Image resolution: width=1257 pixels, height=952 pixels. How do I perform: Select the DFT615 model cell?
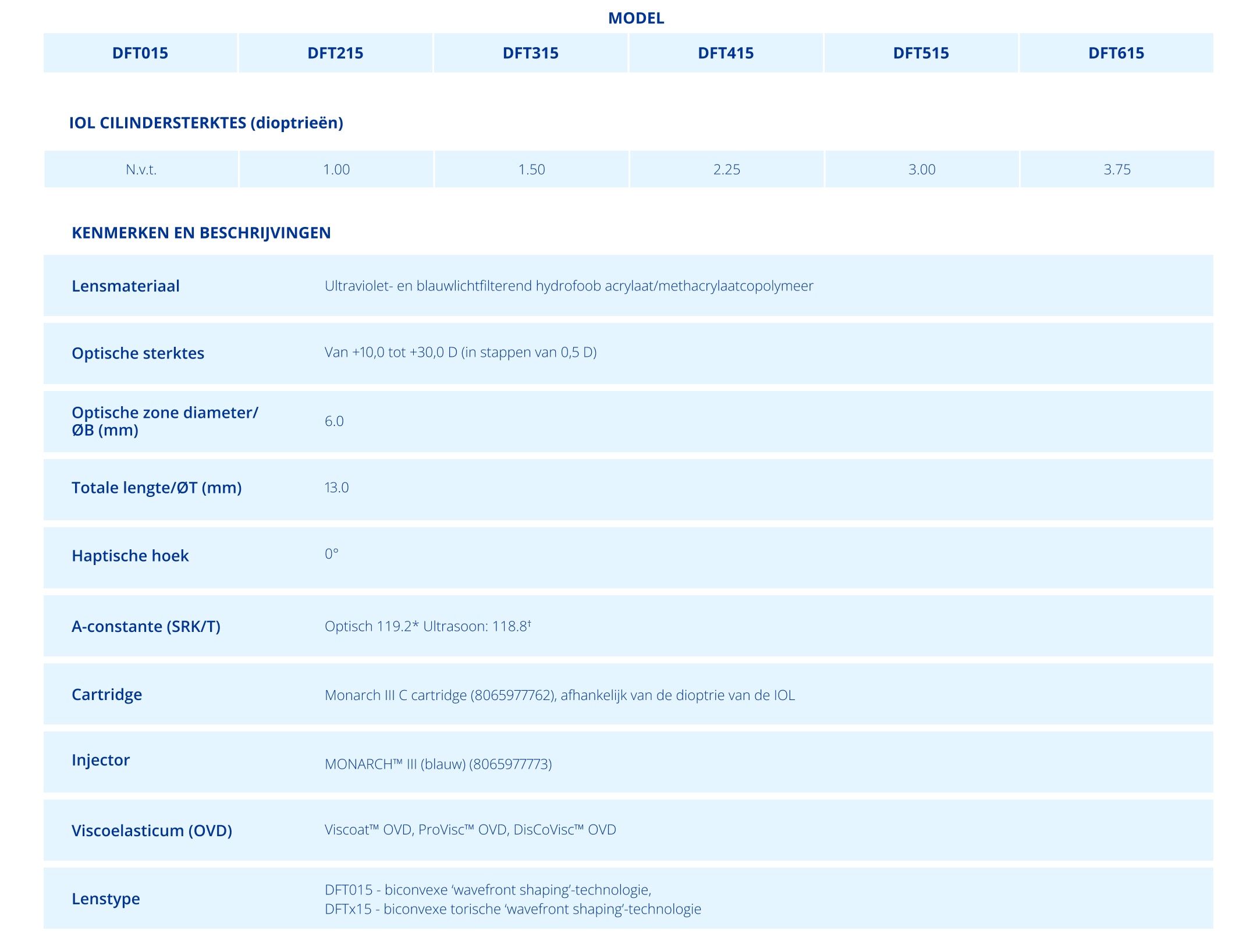tap(1117, 53)
